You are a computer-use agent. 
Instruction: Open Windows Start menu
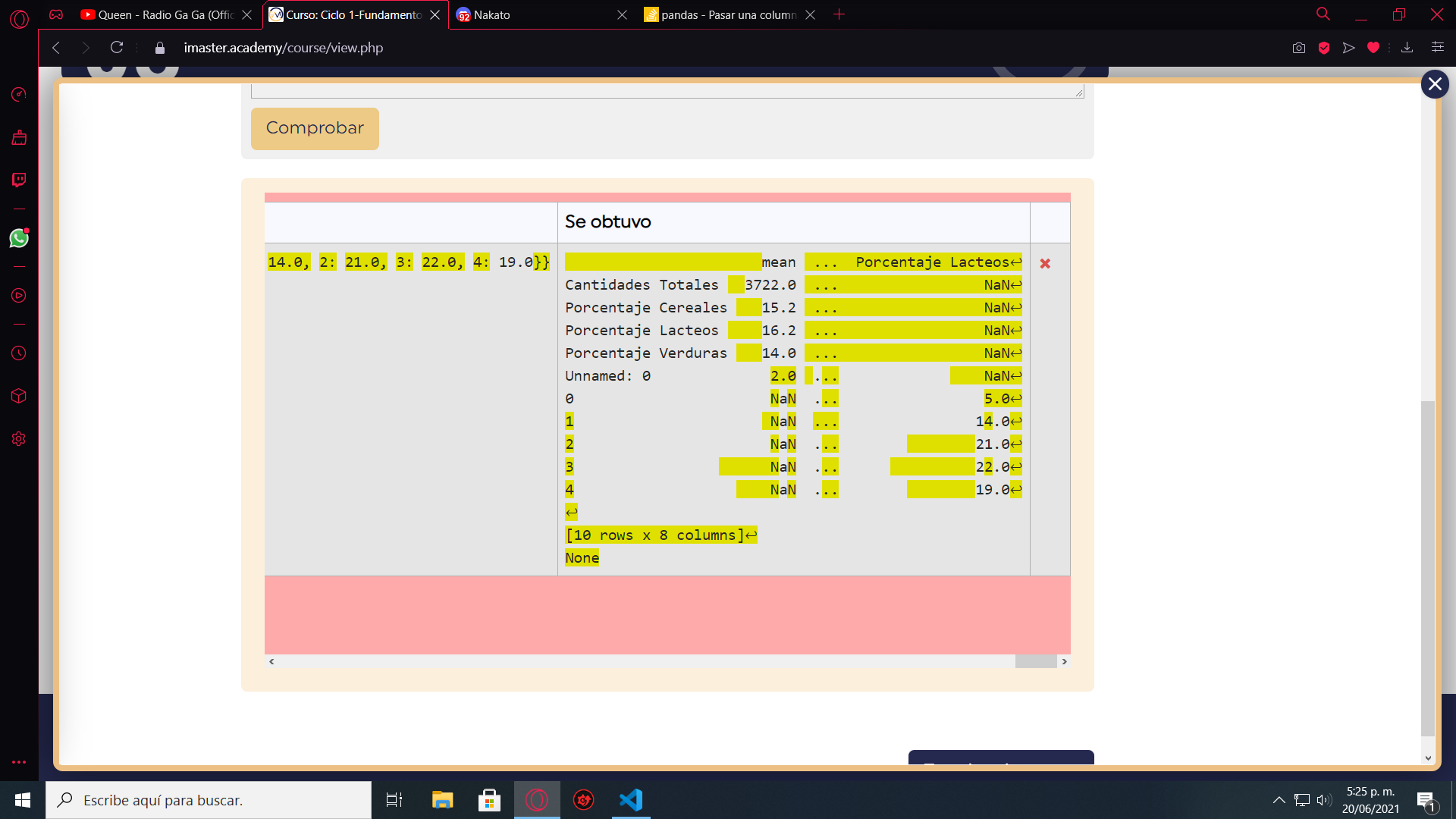[23, 800]
